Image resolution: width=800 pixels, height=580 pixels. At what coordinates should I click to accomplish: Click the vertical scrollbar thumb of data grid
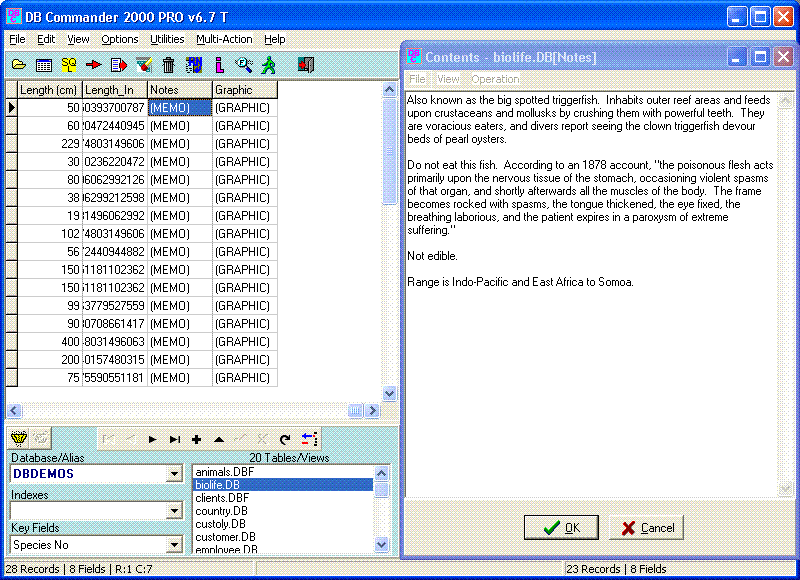coord(389,151)
